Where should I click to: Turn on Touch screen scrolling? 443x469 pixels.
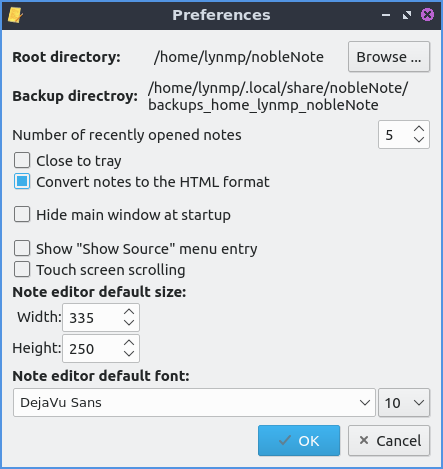point(22,269)
